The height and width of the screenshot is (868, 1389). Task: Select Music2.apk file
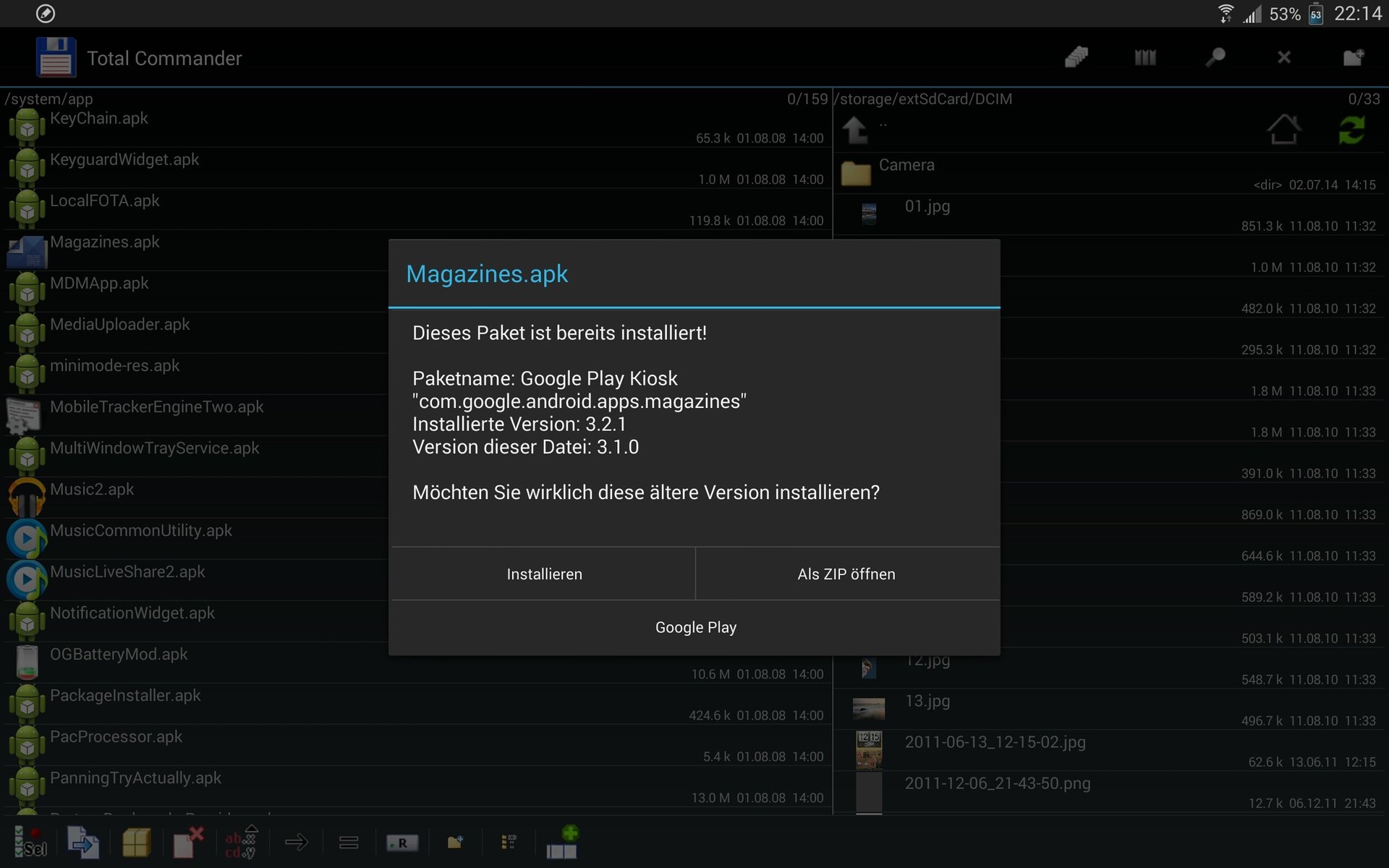(x=197, y=498)
